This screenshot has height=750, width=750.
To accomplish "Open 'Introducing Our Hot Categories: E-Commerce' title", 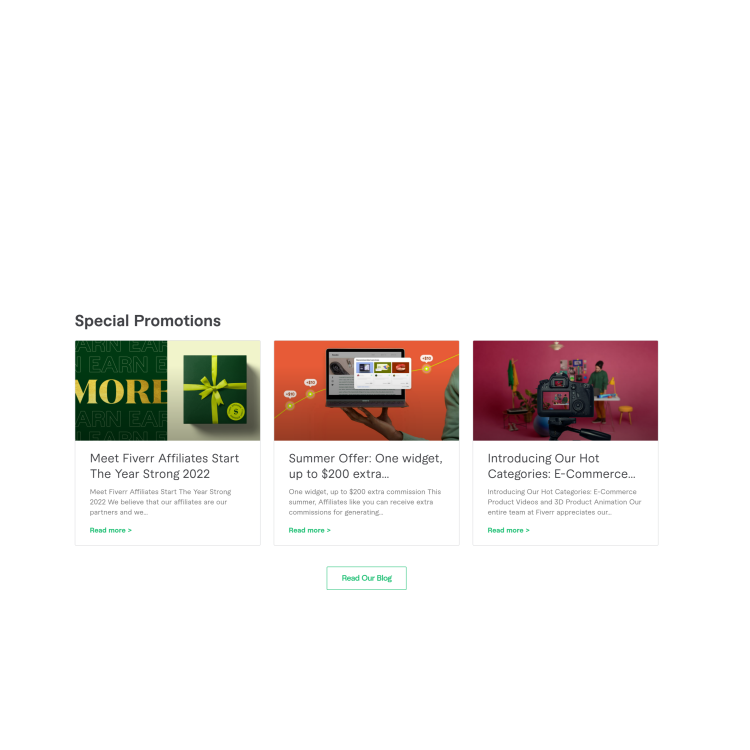I will [x=562, y=466].
